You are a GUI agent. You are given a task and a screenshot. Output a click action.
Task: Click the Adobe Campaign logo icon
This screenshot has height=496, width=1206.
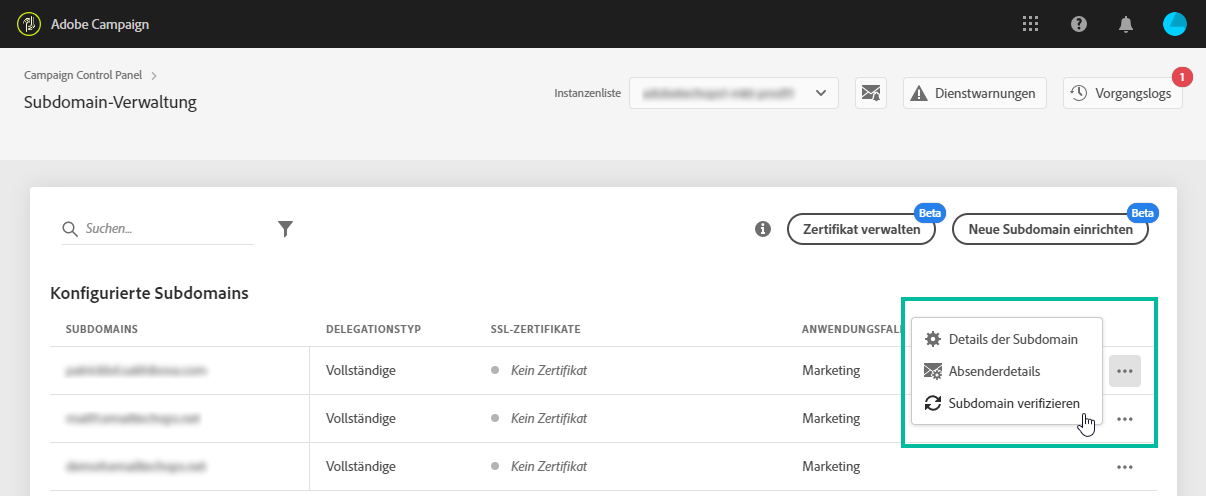[x=29, y=24]
